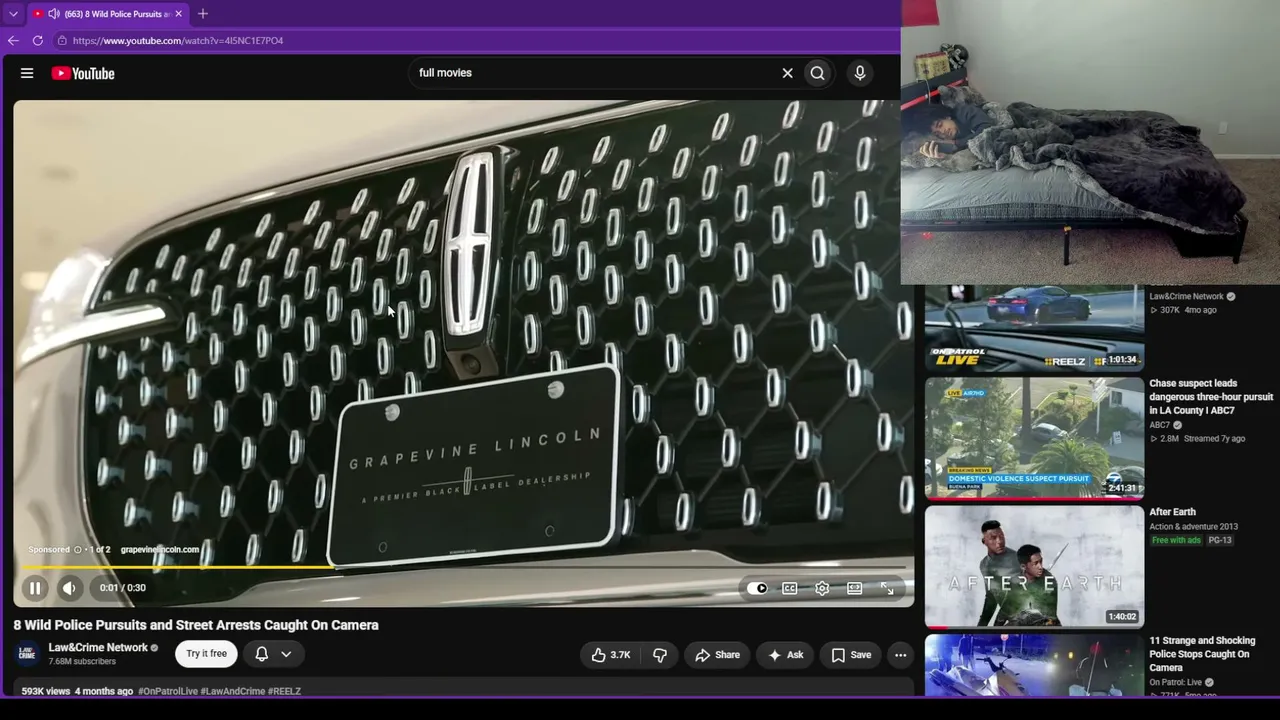Viewport: 1280px width, 720px height.
Task: Submit search with the magnifier button
Action: coord(818,73)
